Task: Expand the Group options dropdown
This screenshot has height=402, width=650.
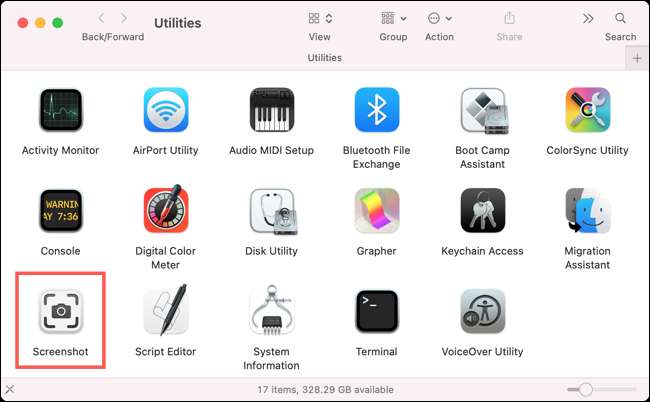Action: point(394,18)
